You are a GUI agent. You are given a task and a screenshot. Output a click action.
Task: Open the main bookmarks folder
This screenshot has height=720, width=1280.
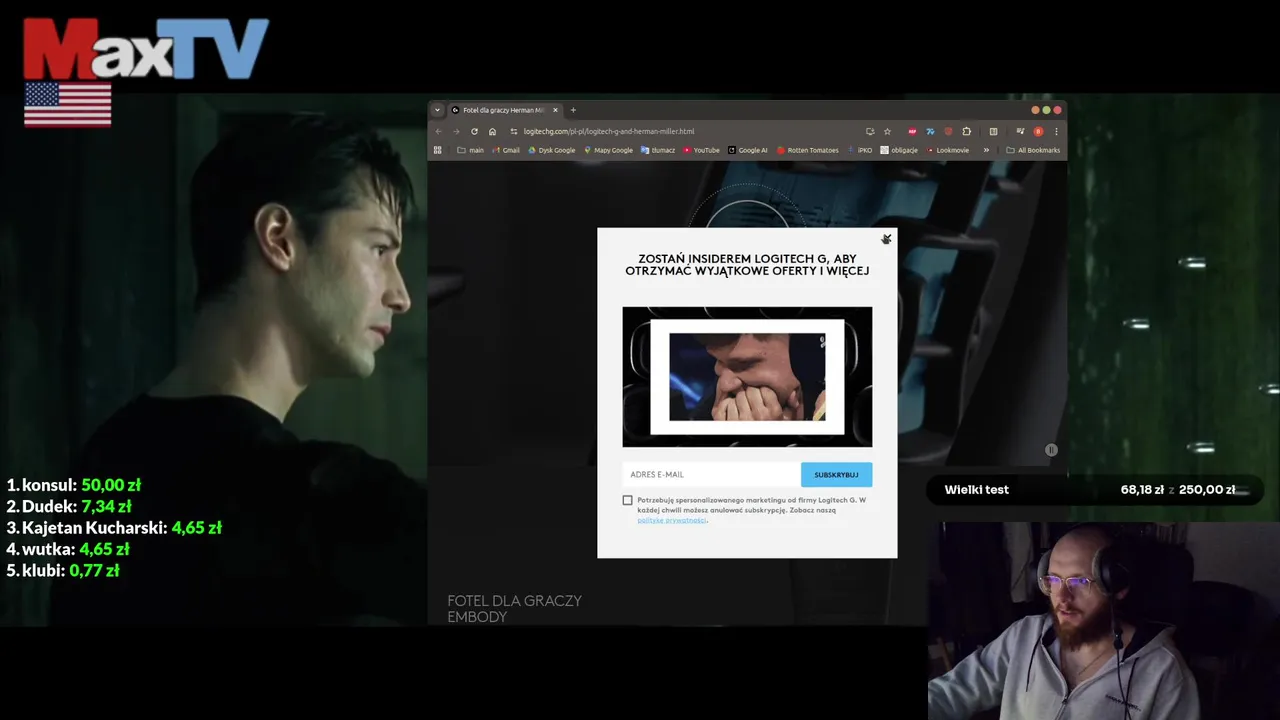(x=470, y=150)
